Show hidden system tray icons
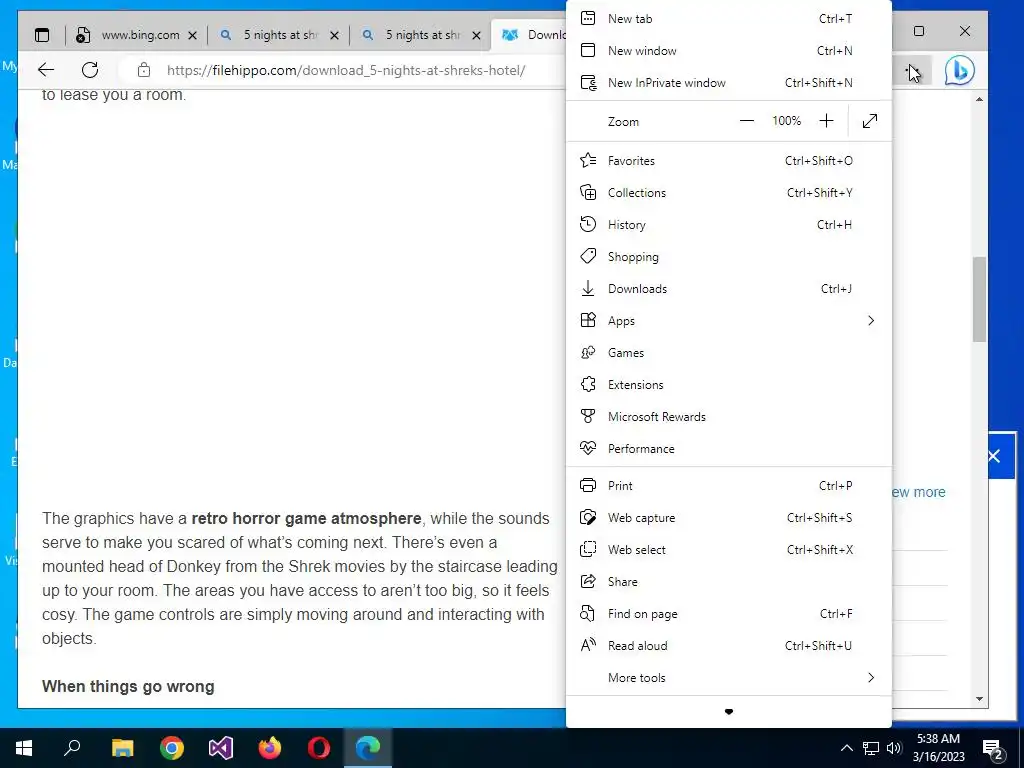This screenshot has height=768, width=1024. click(x=846, y=748)
